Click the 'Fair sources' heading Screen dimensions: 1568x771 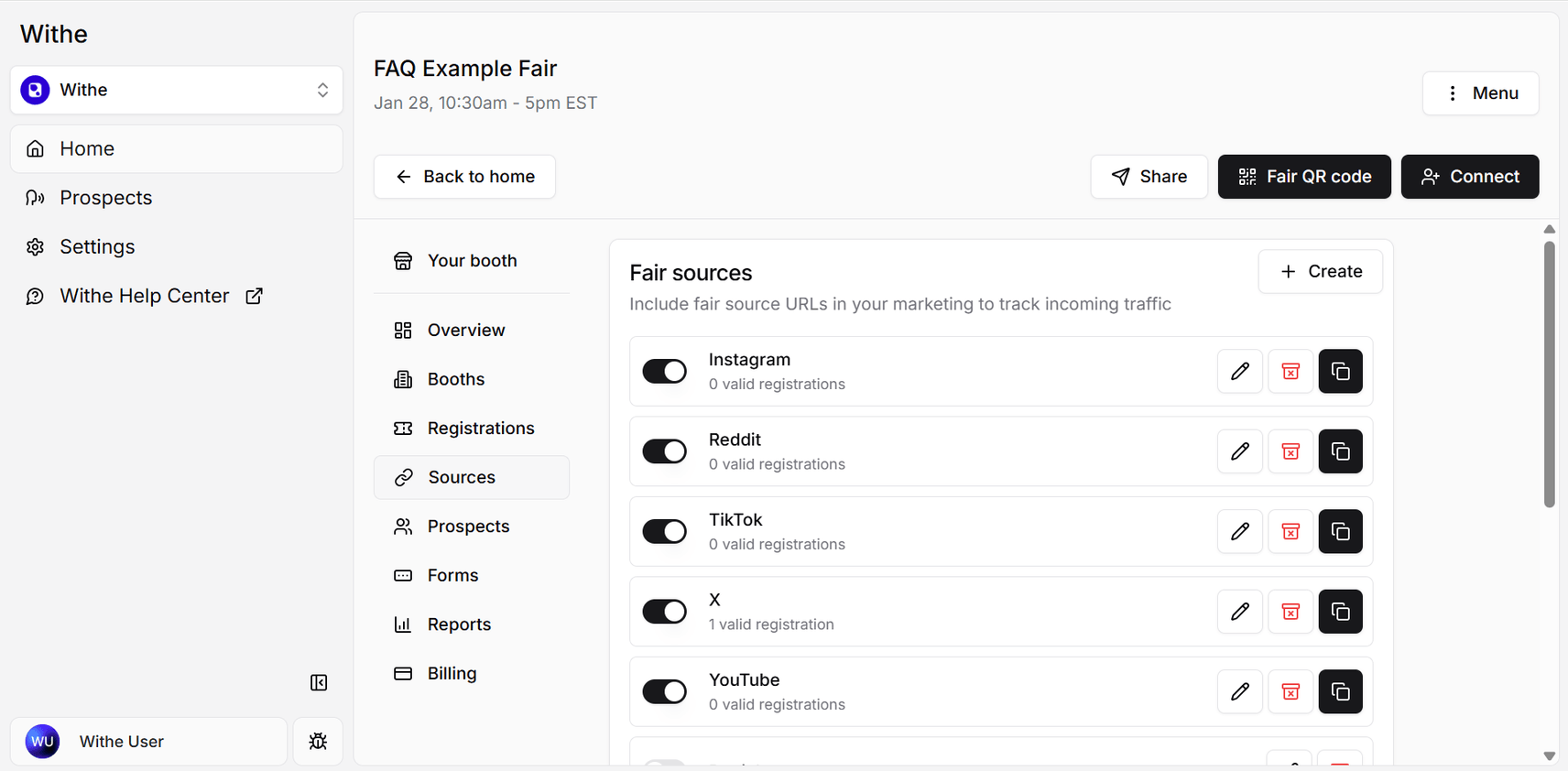(x=691, y=273)
